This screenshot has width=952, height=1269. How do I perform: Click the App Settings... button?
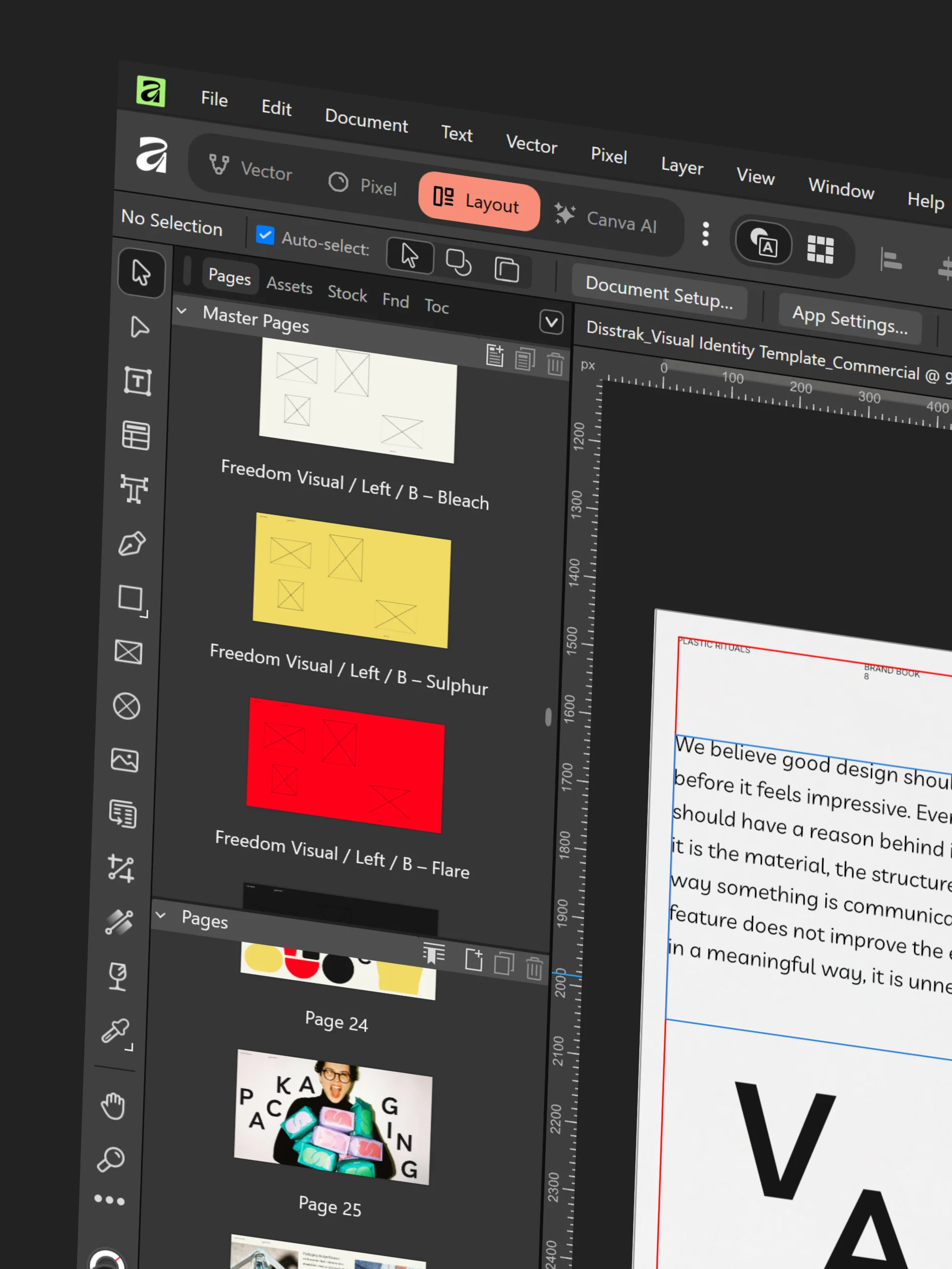point(849,319)
